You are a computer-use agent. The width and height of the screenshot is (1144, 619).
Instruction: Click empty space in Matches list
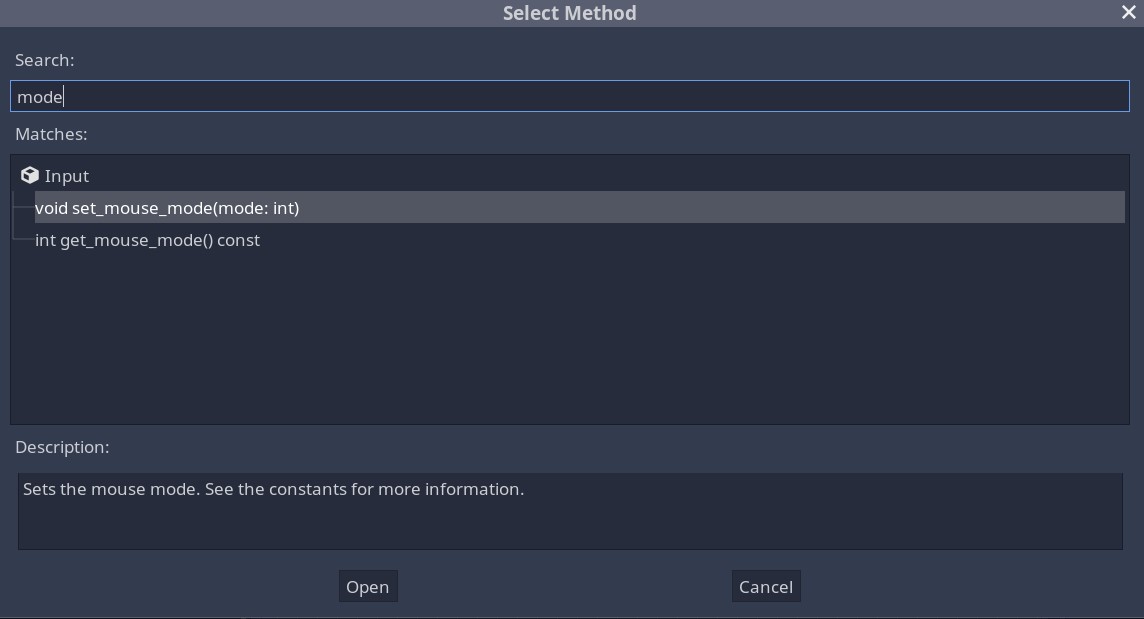pyautogui.click(x=570, y=340)
